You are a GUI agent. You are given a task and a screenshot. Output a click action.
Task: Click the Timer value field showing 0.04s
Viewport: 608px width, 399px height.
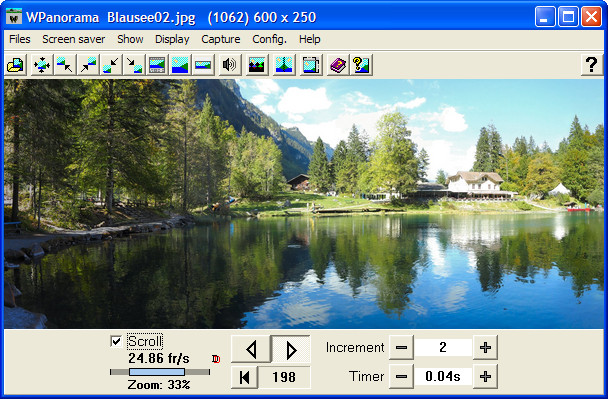tap(443, 376)
